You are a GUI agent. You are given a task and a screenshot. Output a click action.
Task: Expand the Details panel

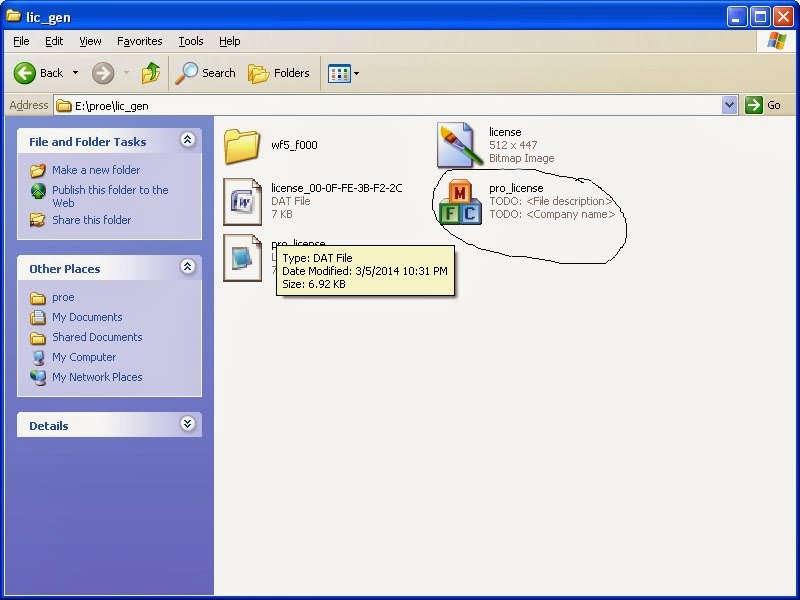point(187,423)
